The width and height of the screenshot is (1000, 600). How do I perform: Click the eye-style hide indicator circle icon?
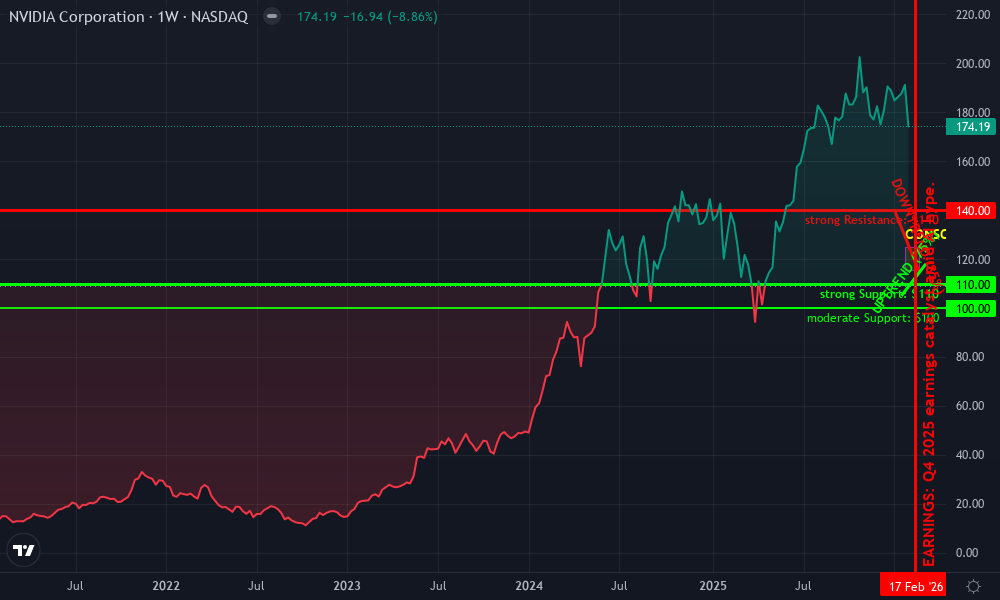(x=270, y=16)
